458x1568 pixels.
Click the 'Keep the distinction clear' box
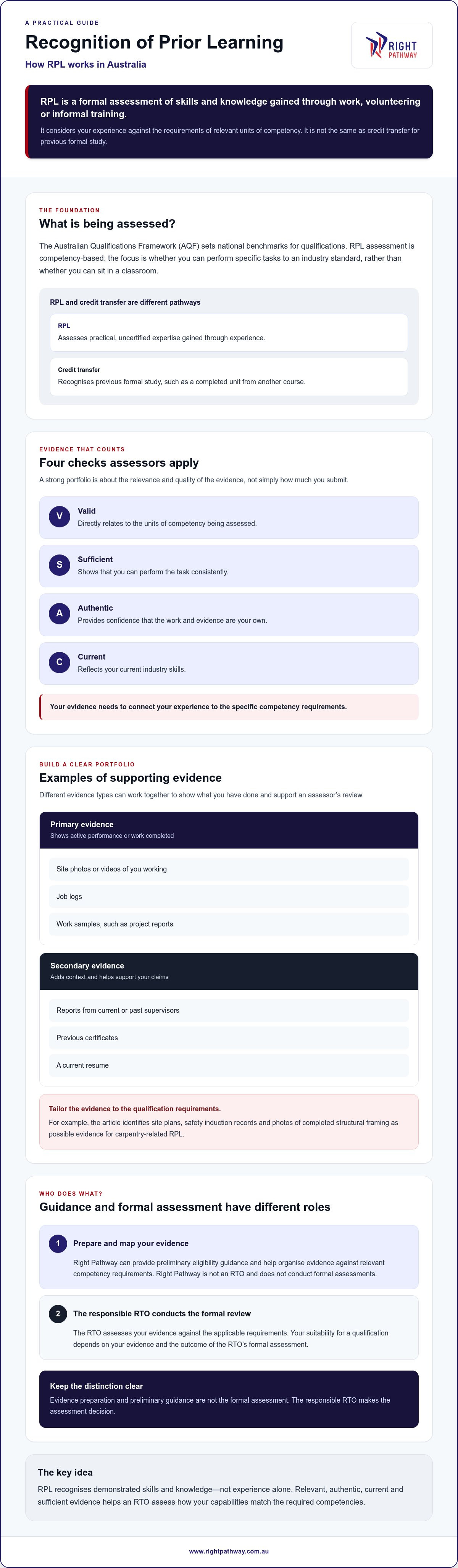[229, 1399]
